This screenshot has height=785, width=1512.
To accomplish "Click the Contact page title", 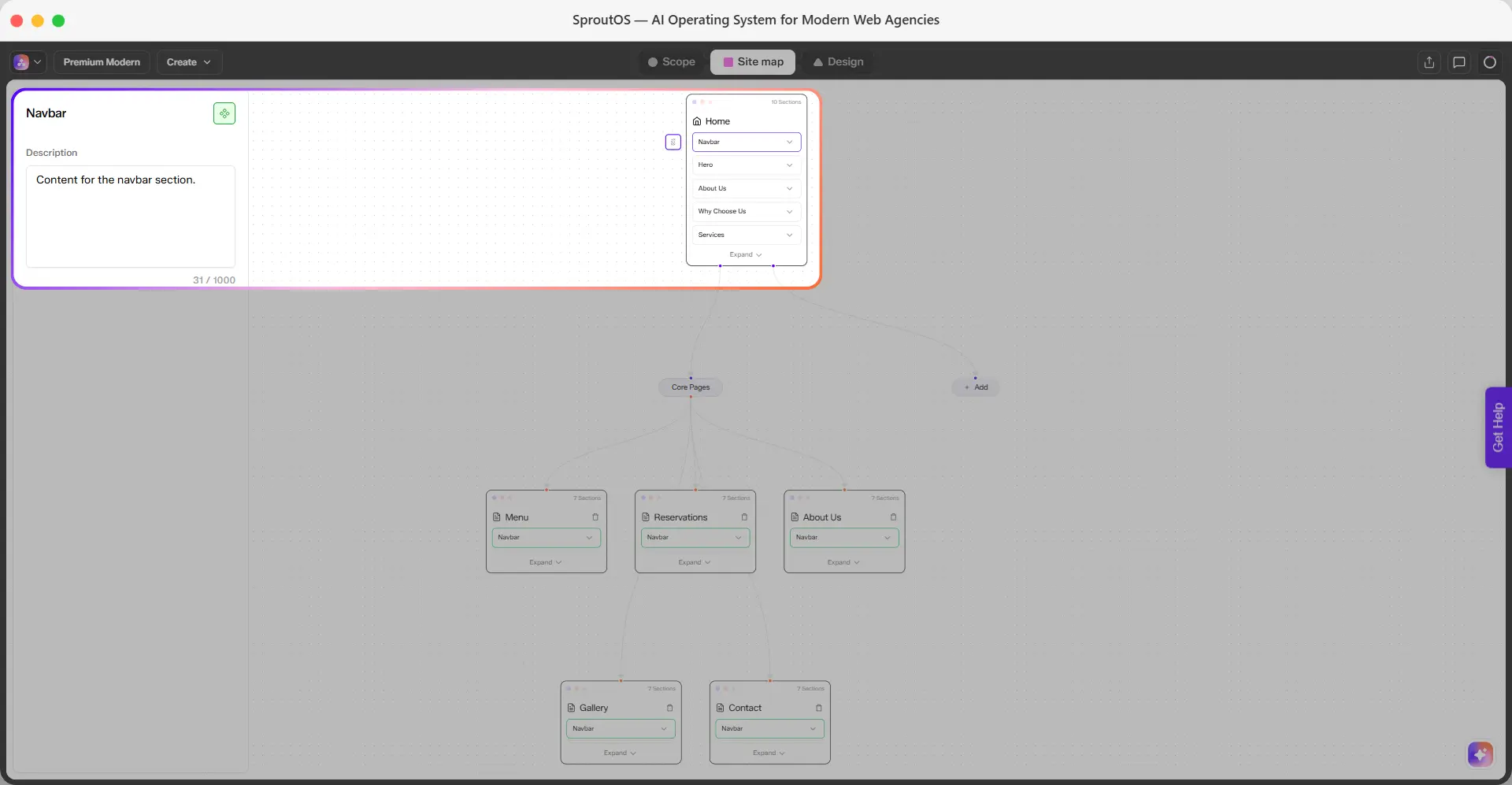I will pyautogui.click(x=745, y=708).
